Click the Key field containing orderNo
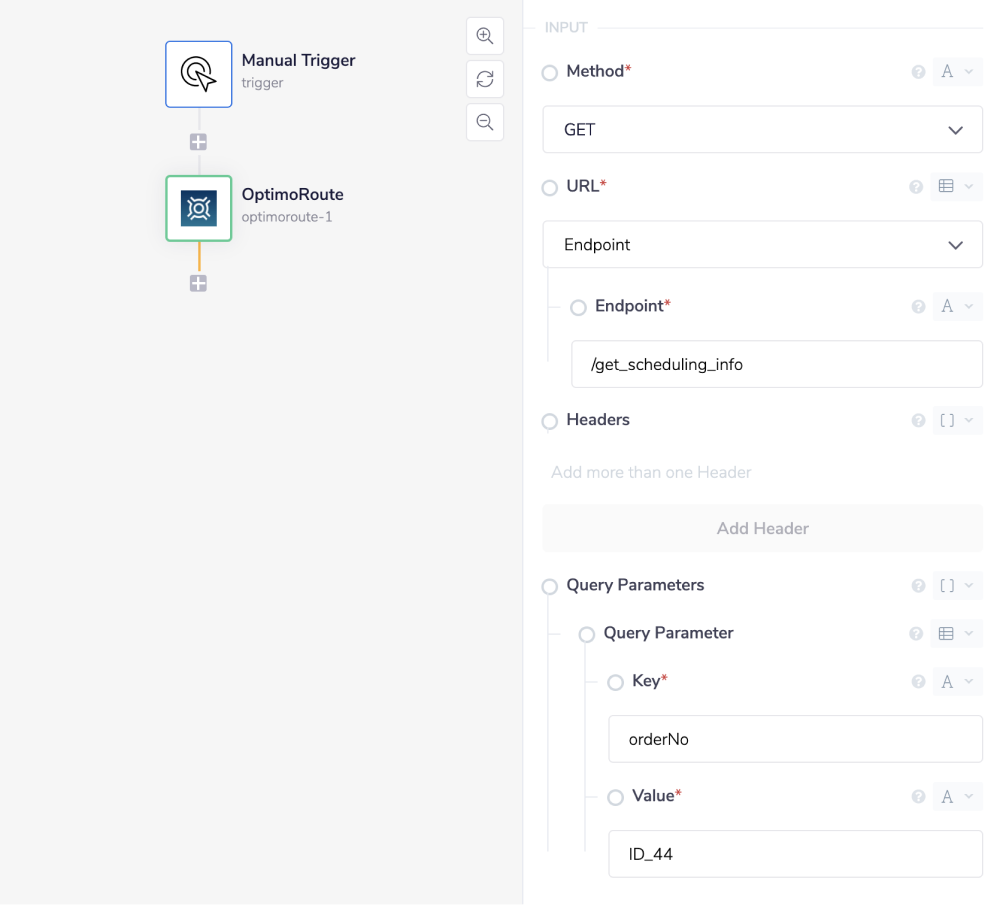Screen dimensions: 1000x905 tap(795, 740)
